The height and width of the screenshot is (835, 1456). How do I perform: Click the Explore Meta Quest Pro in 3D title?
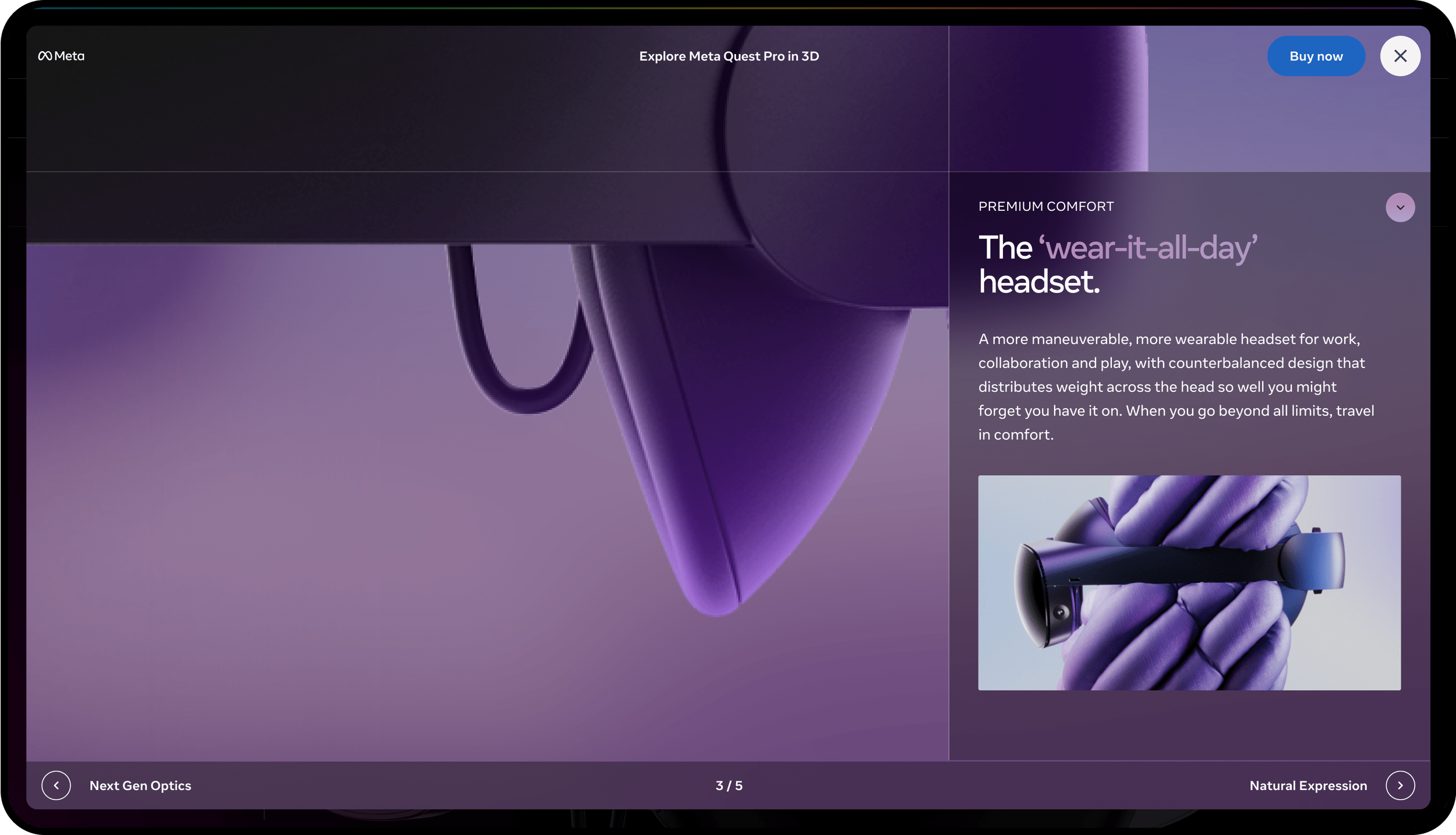729,56
